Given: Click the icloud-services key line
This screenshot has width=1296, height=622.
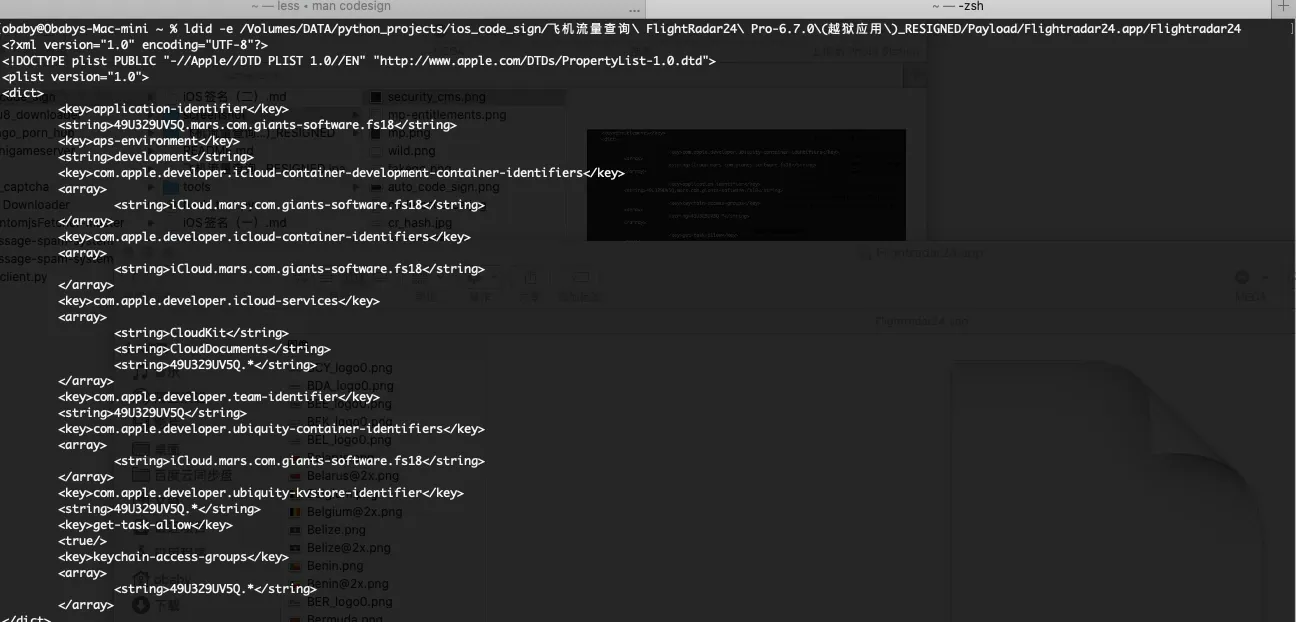Looking at the screenshot, I should click(219, 301).
